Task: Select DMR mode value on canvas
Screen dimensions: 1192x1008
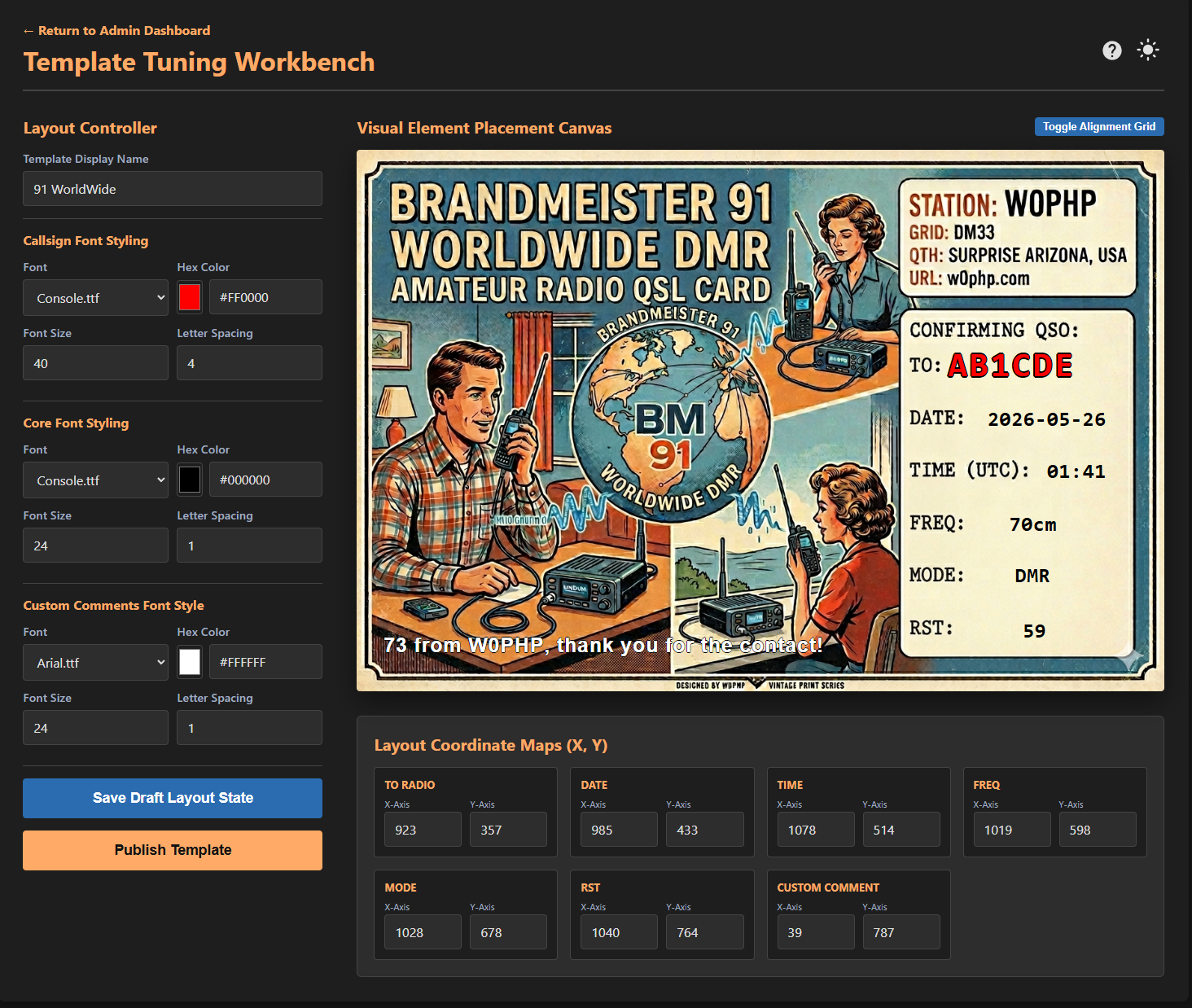Action: click(1032, 576)
